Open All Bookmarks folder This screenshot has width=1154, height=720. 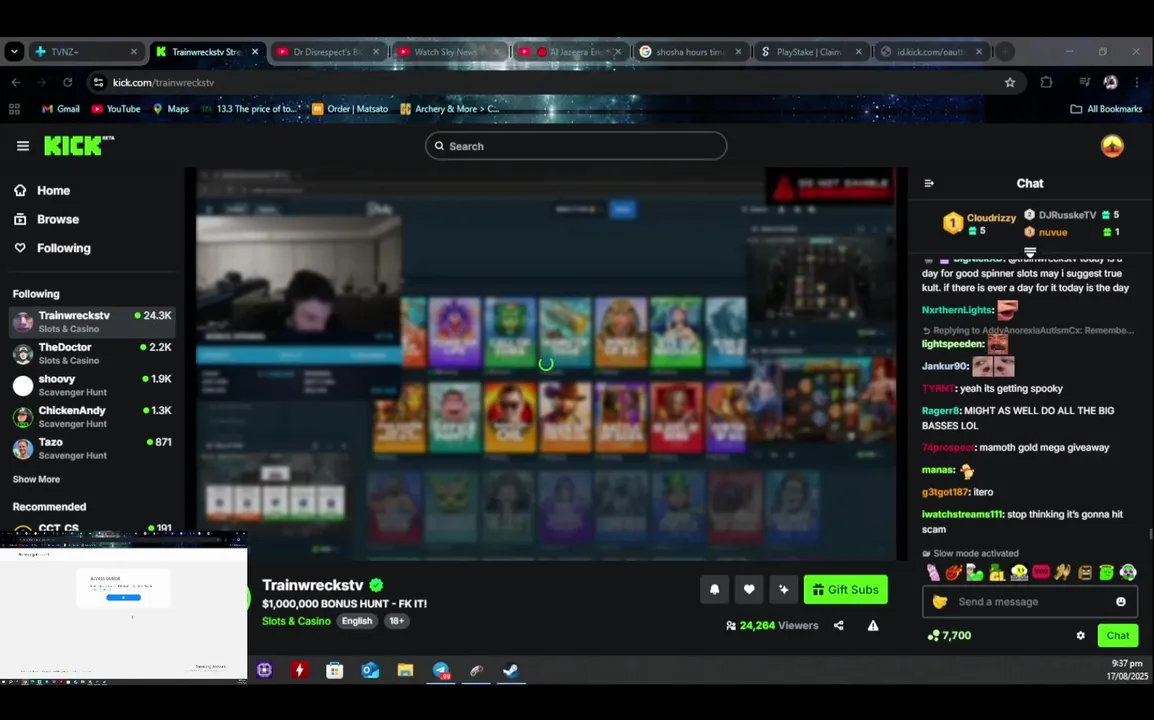[x=1106, y=109]
